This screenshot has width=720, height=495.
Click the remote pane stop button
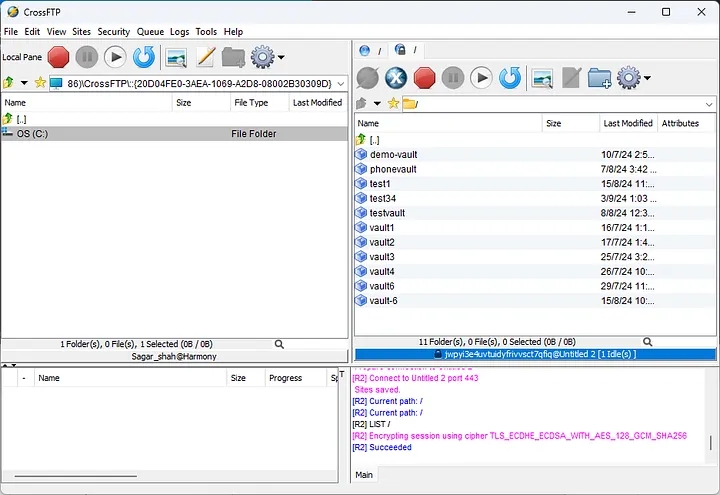424,78
